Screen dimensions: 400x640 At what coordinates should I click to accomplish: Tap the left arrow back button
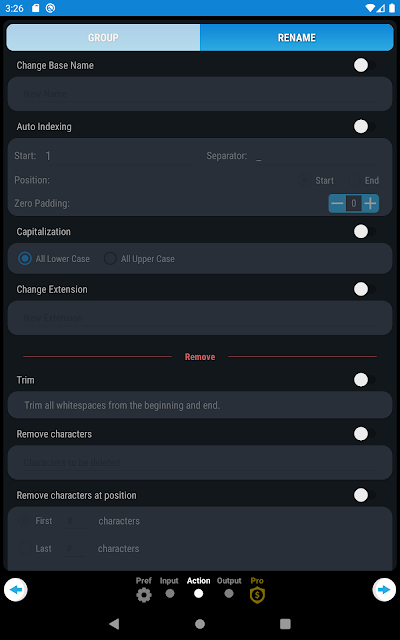pos(16,590)
